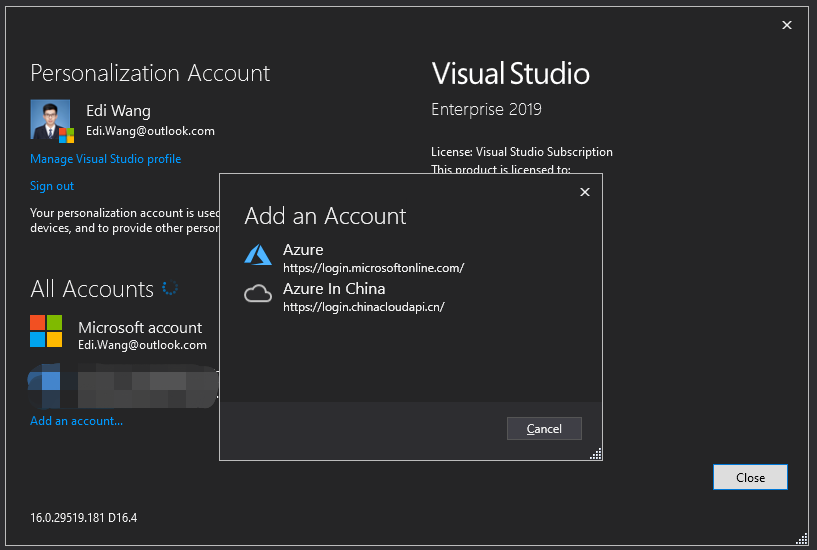Close the Add an Account dialog with X
Viewport: 817px width, 550px height.
[585, 192]
